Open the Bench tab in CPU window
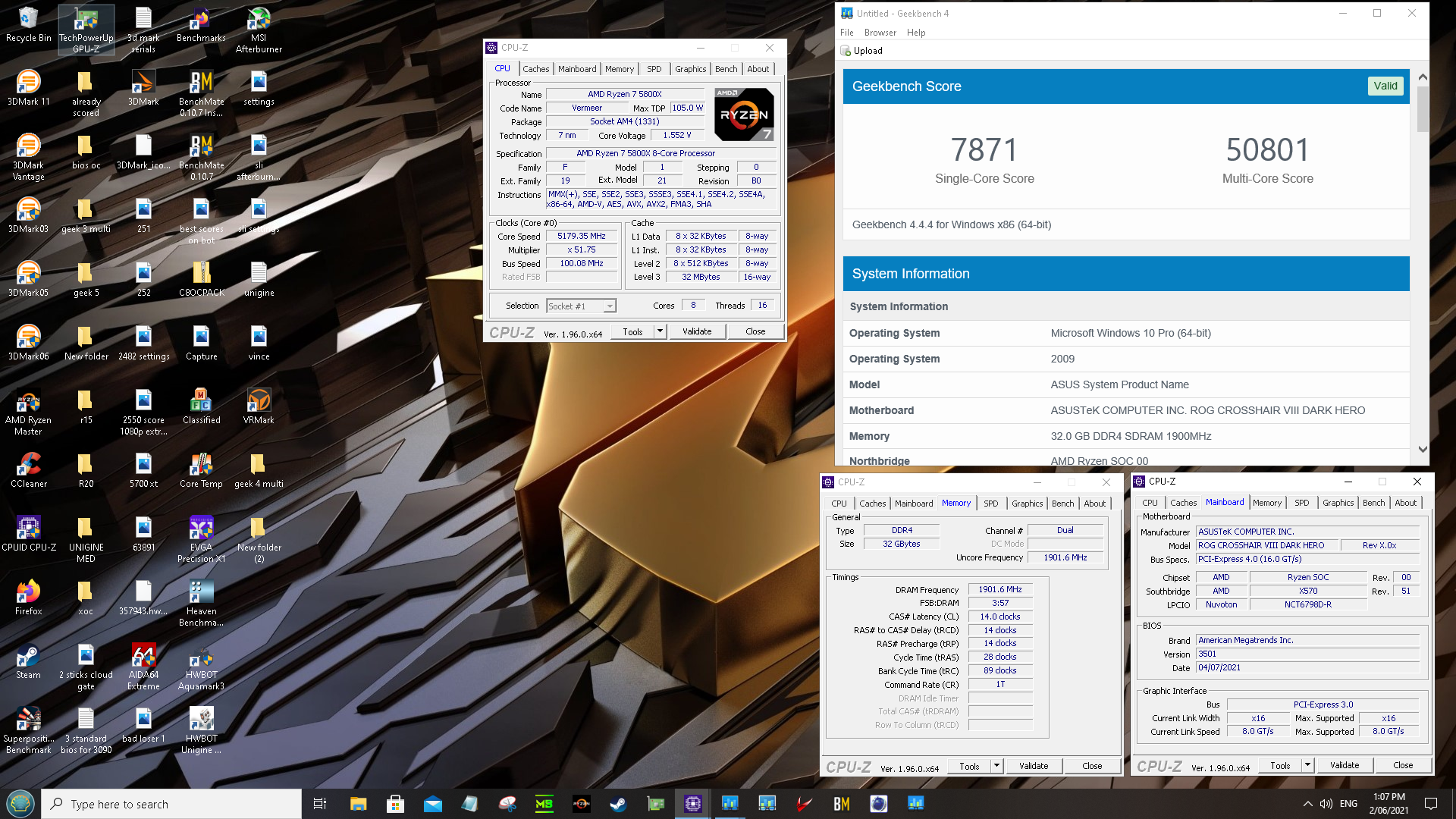The width and height of the screenshot is (1456, 819). click(726, 69)
